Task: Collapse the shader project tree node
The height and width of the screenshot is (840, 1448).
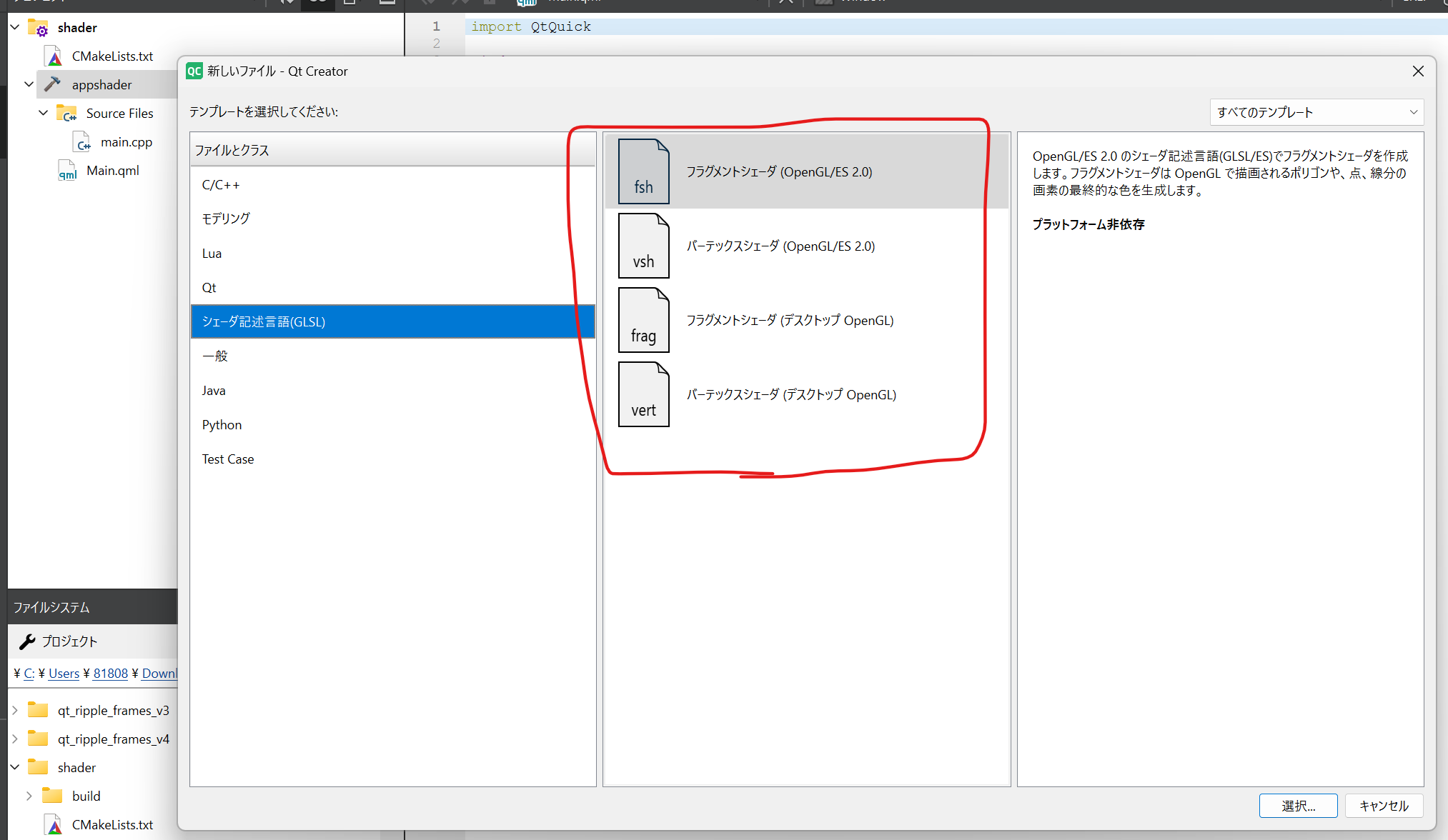Action: pos(15,27)
